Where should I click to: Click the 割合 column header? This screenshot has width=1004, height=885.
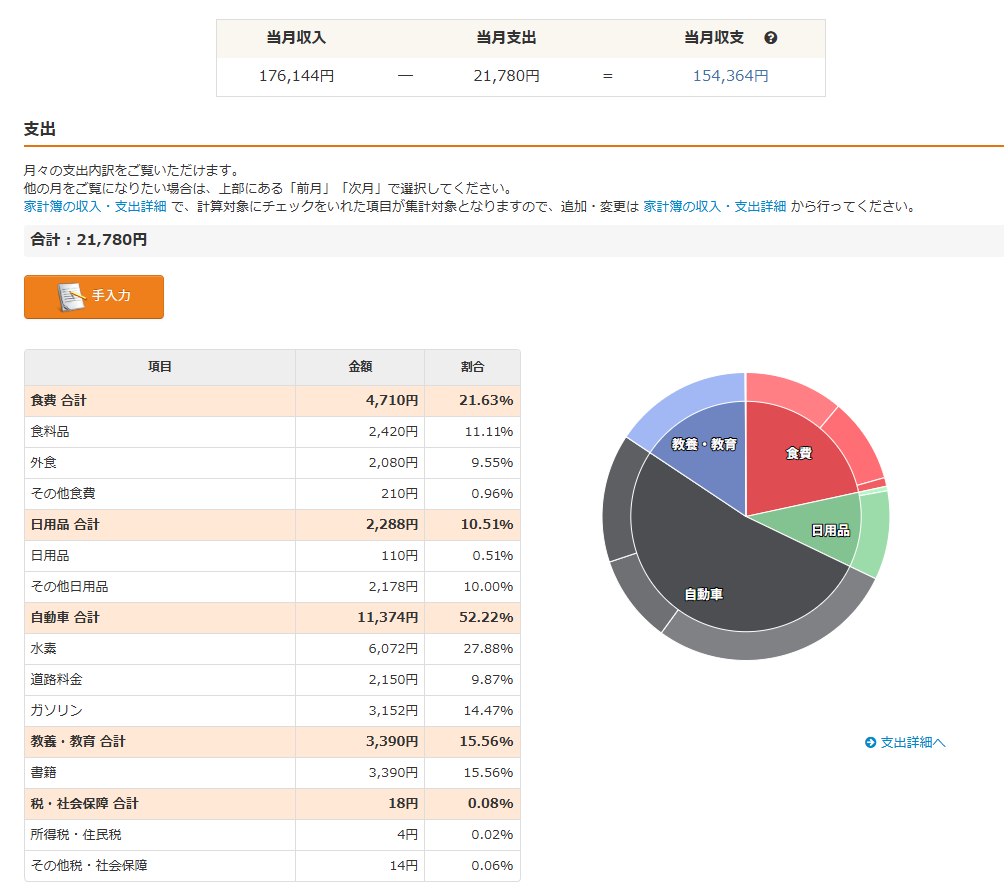coord(472,367)
